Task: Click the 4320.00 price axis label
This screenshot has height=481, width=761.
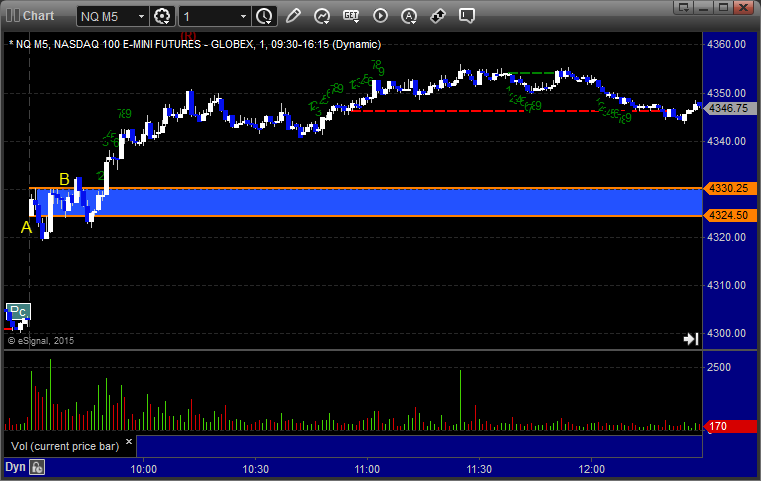Action: (x=727, y=237)
